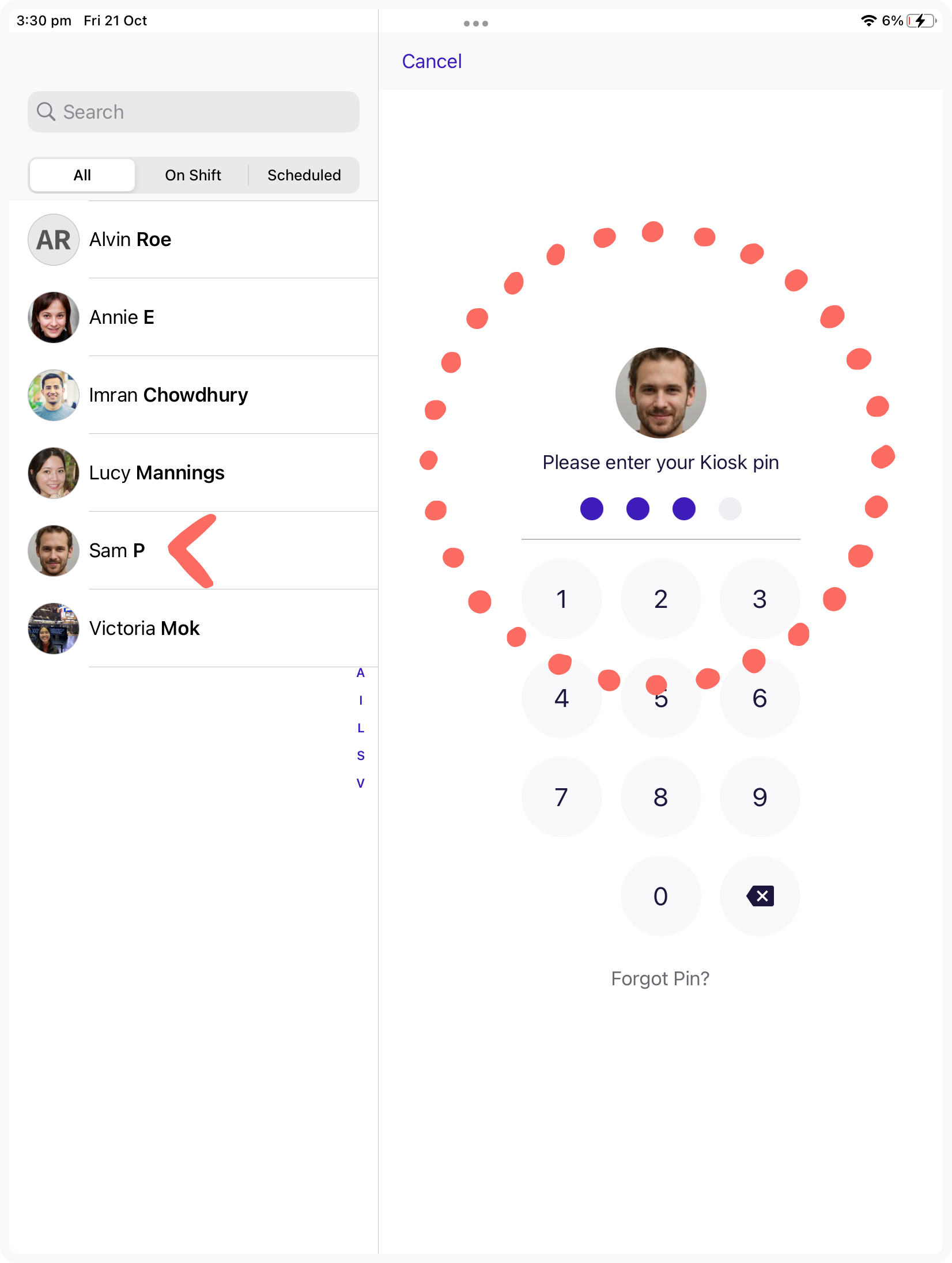Tap Annie E's profile photo
This screenshot has height=1263, width=952.
pyautogui.click(x=54, y=317)
